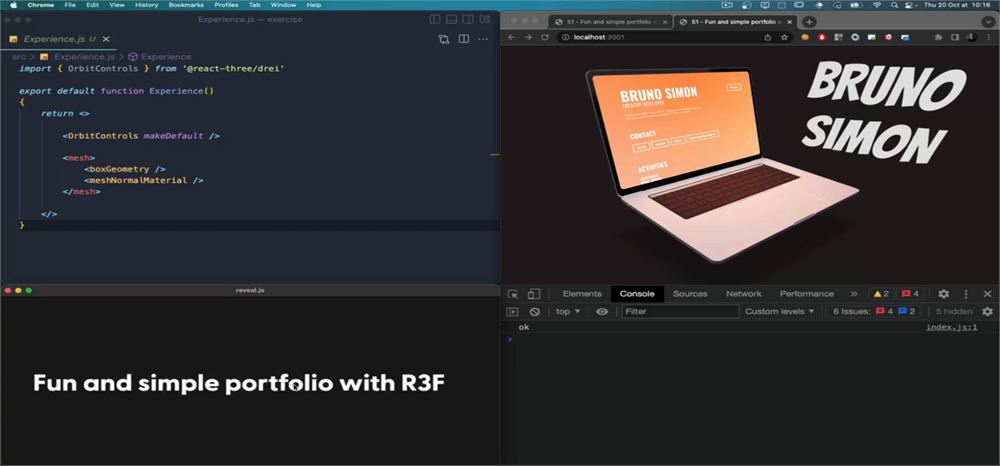
Task: Reload the localhost page
Action: click(545, 38)
